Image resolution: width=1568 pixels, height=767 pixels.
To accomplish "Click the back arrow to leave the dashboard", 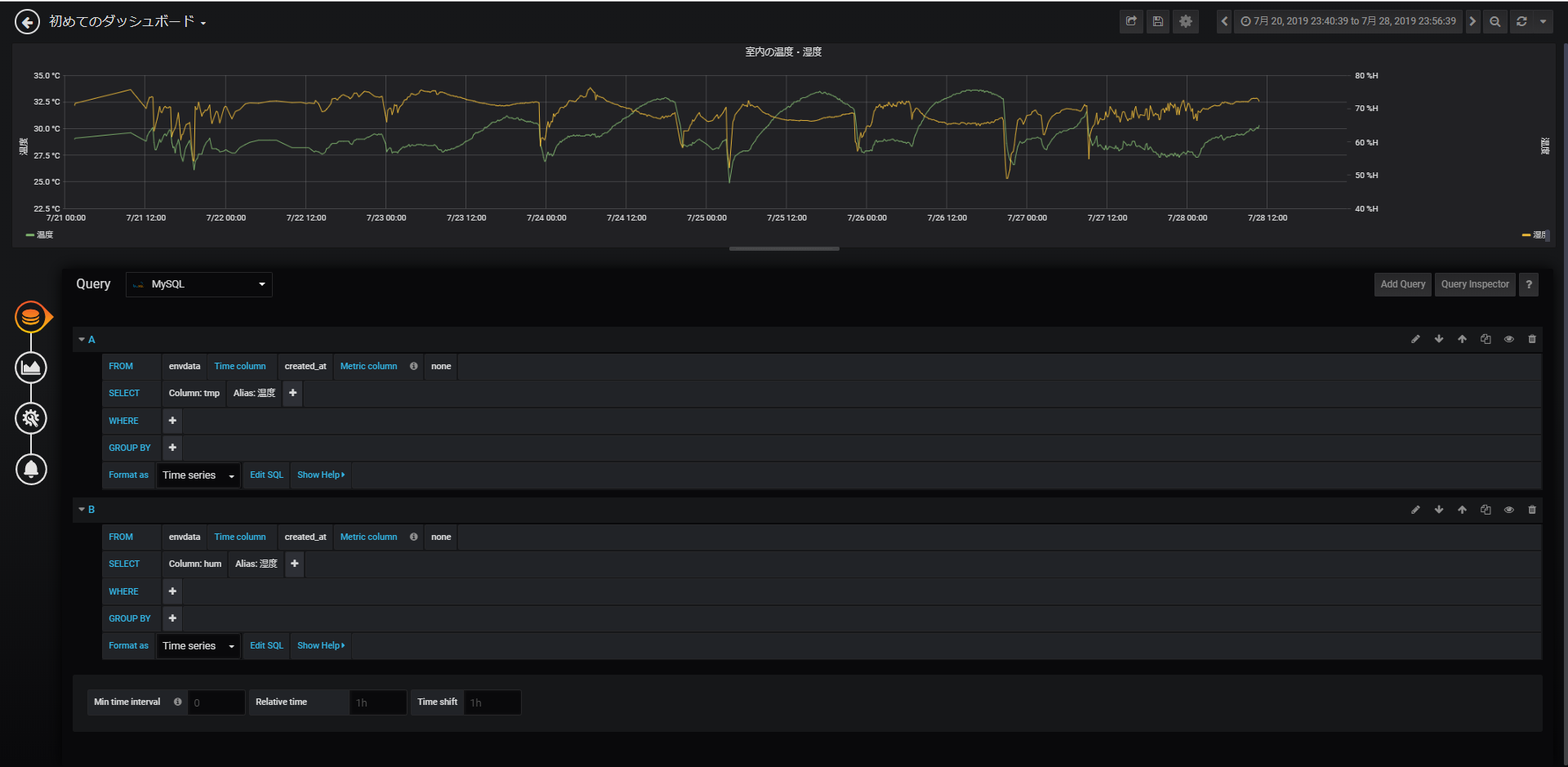I will point(27,22).
